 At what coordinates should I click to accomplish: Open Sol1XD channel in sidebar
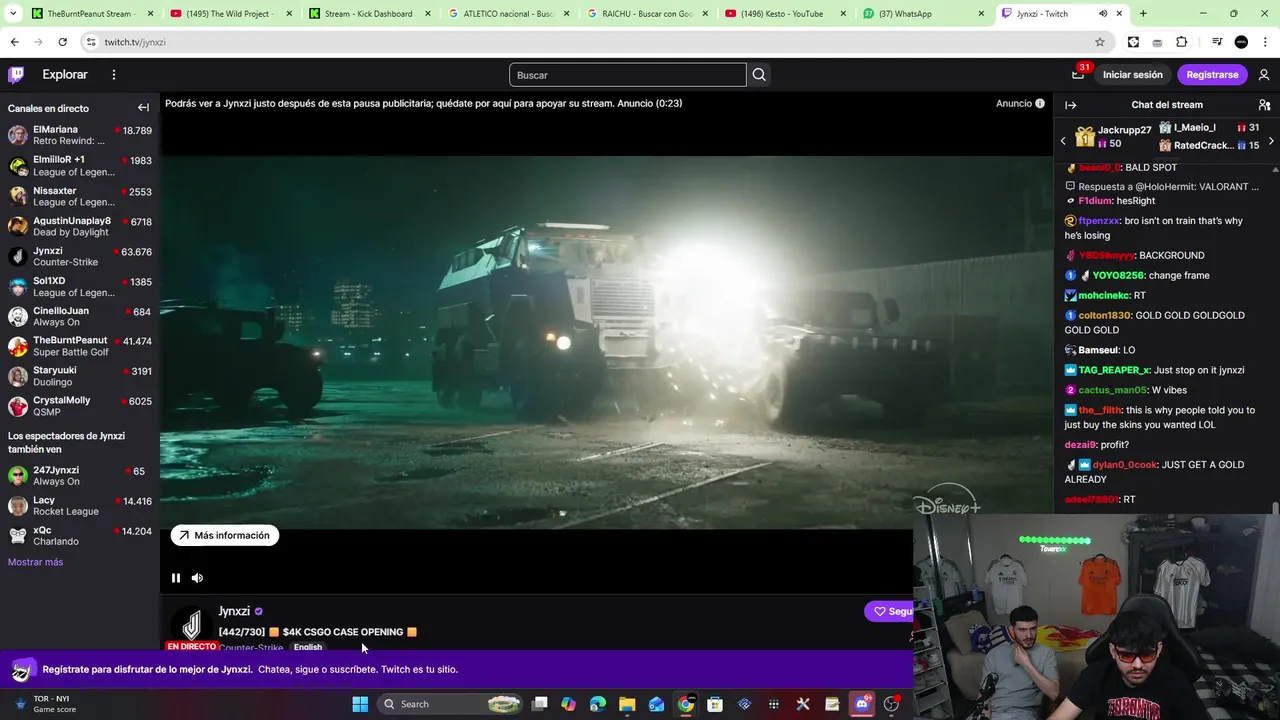pyautogui.click(x=80, y=286)
